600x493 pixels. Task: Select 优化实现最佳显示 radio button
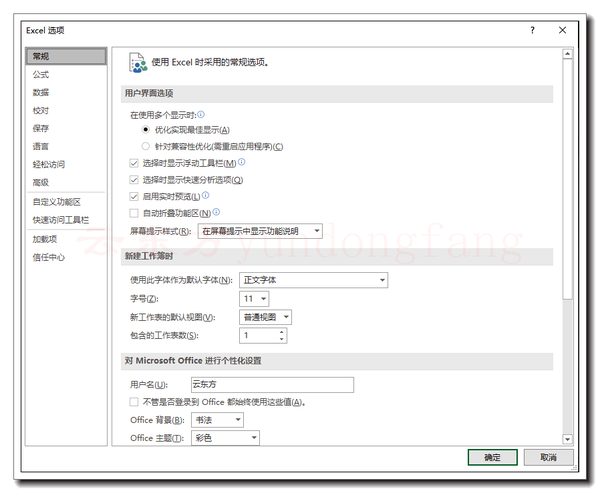tap(145, 130)
